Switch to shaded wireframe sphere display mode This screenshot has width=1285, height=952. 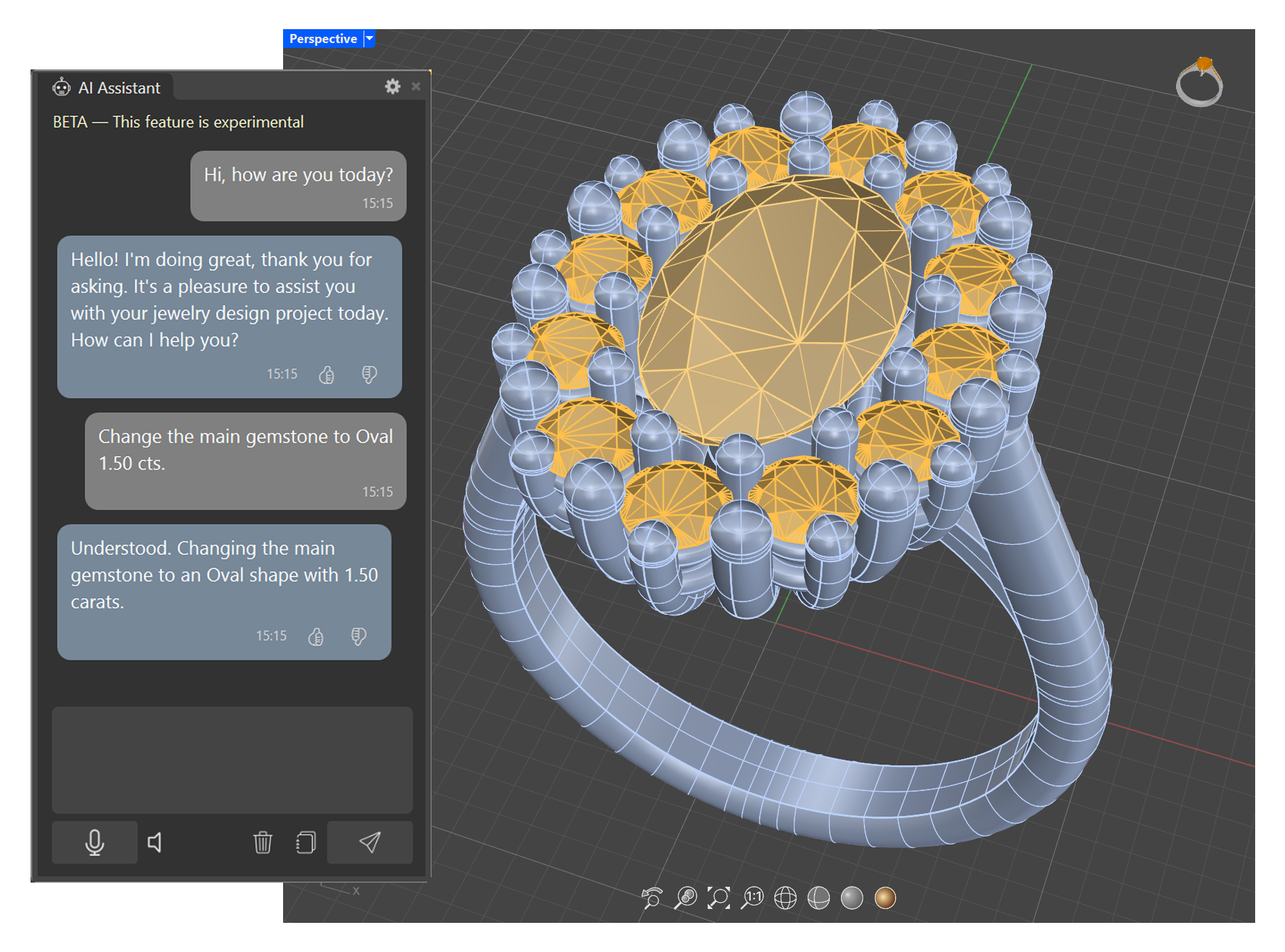(x=818, y=898)
